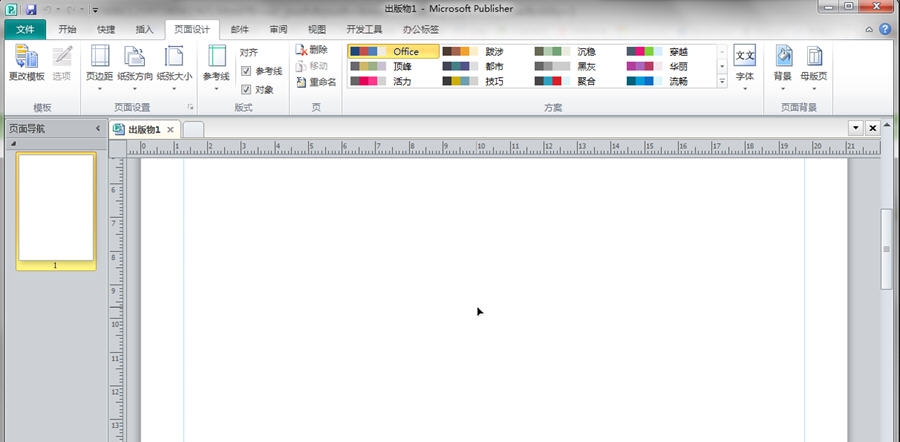This screenshot has width=900, height=442.
Task: Select the 穿越 color scheme
Action: (x=669, y=52)
